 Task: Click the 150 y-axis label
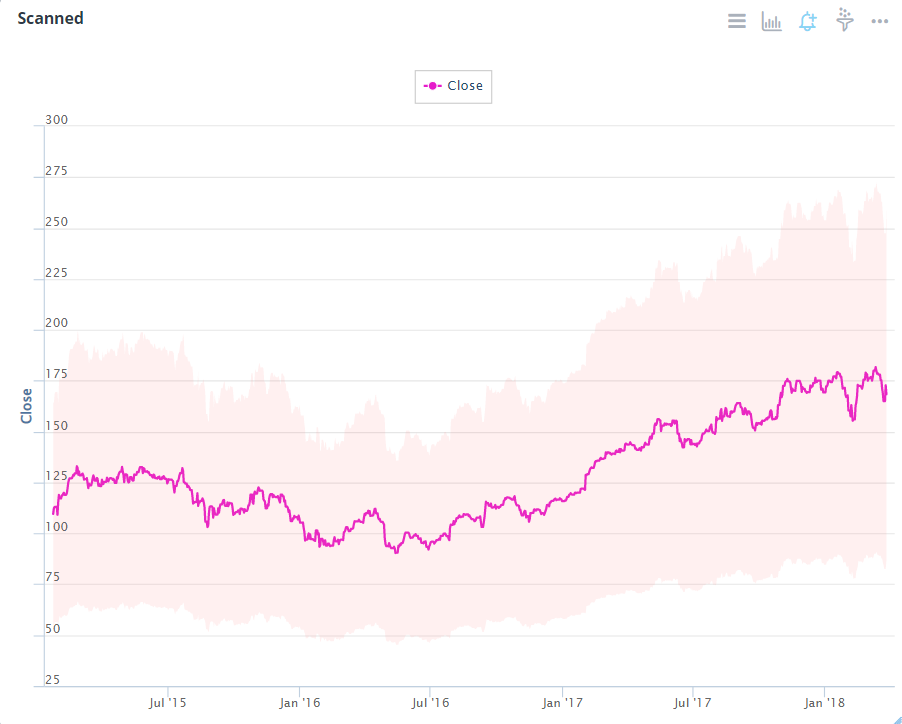57,425
